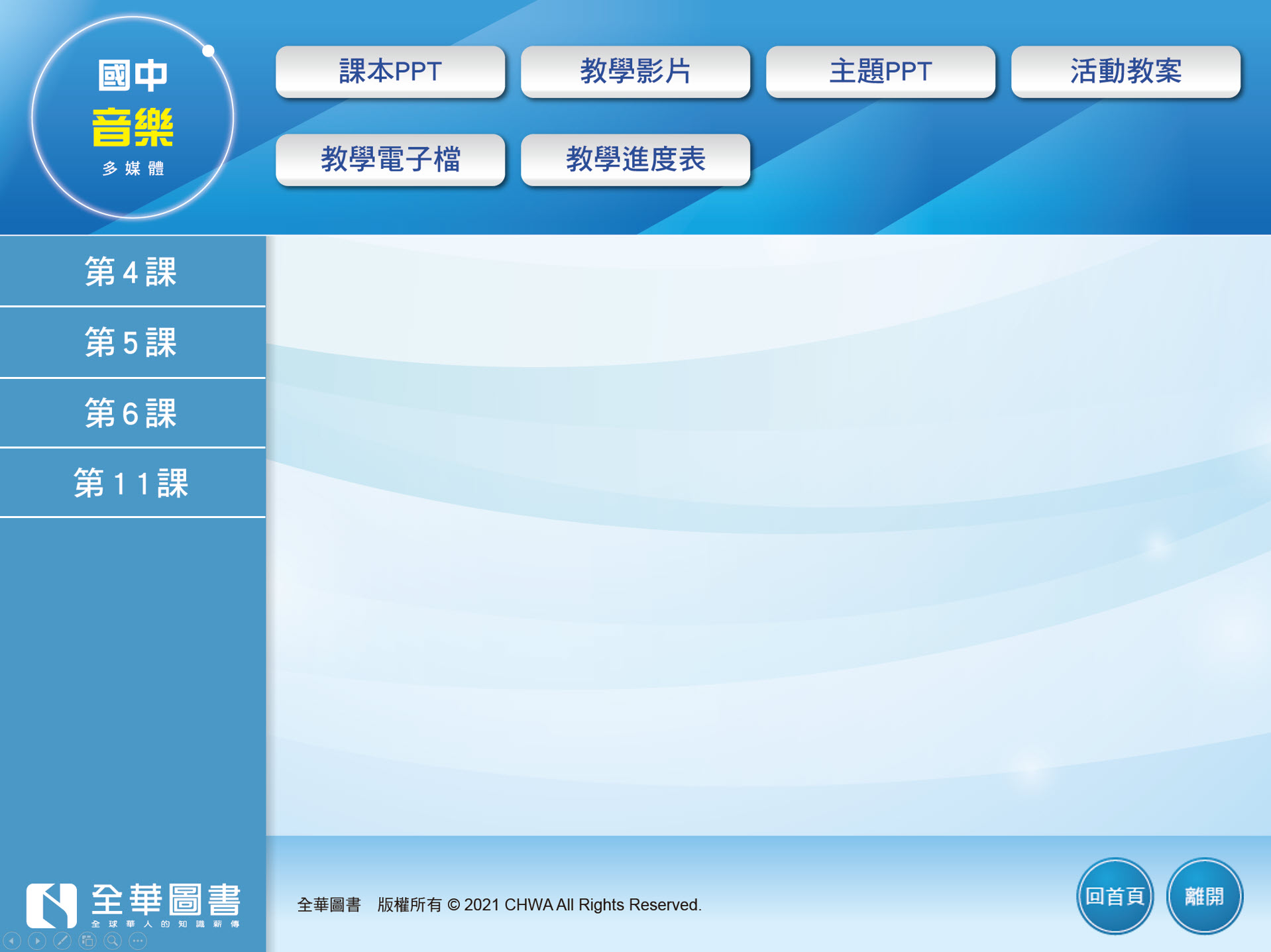Viewport: 1271px width, 952px height.
Task: Open the 教學進度表 schedule
Action: click(635, 160)
